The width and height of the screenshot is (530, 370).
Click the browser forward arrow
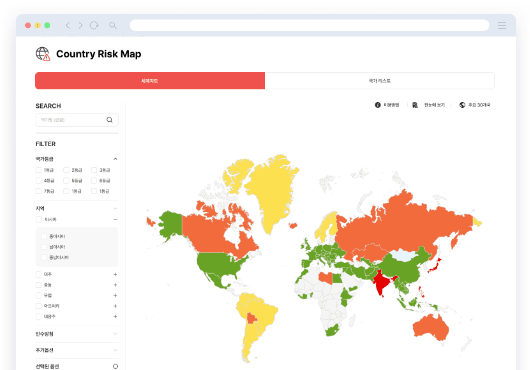pyautogui.click(x=80, y=25)
